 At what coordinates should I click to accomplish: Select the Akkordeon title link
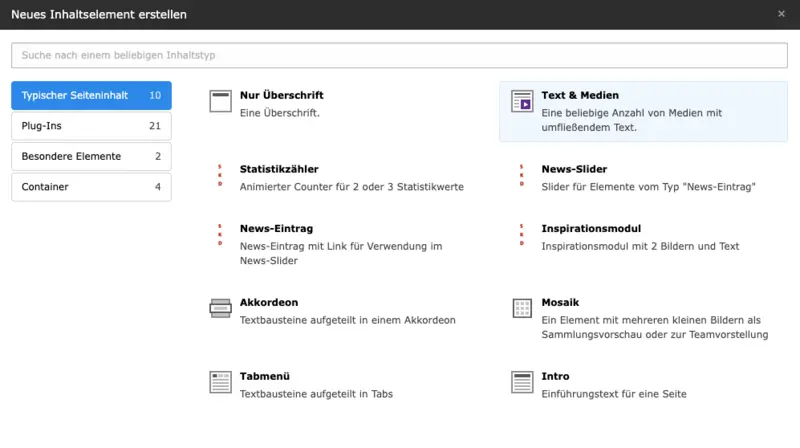coord(269,302)
